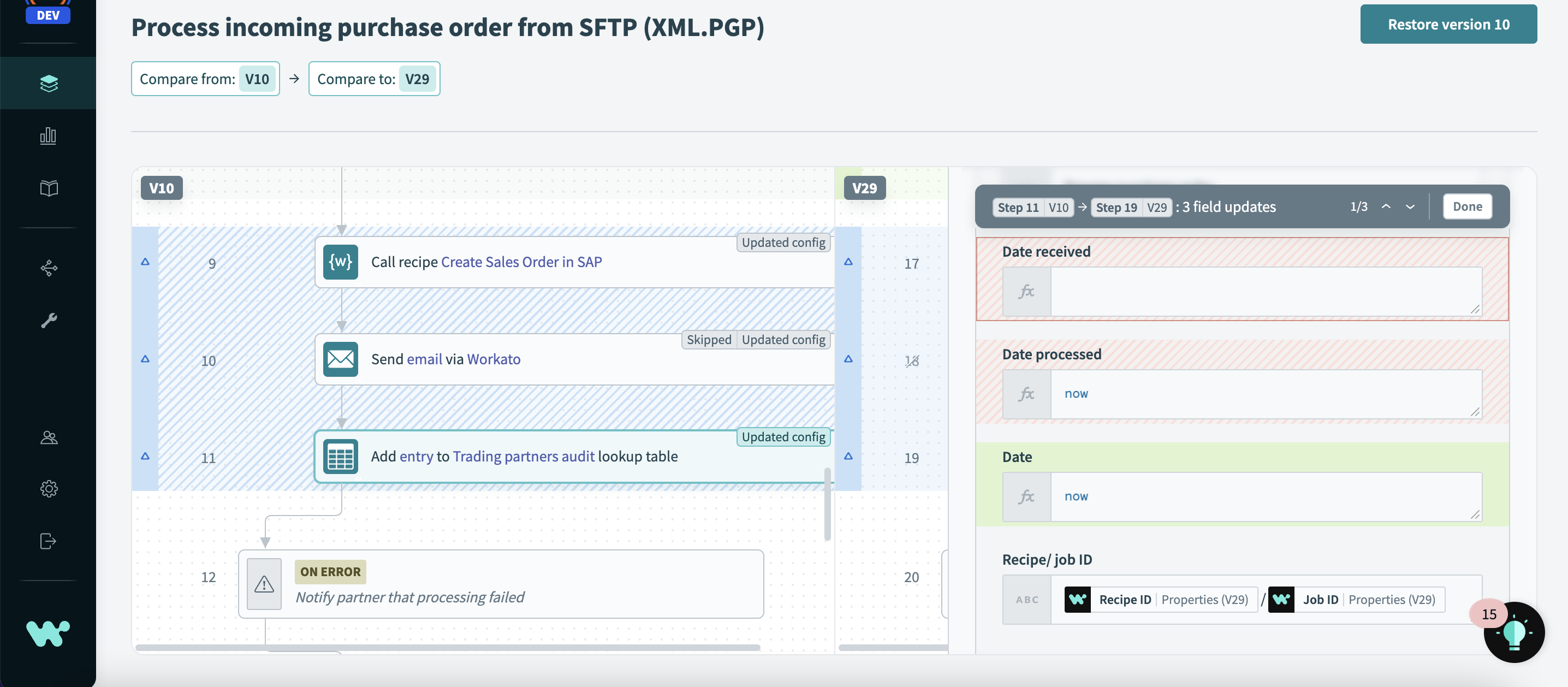
Task: Toggle formula mode on the Date received field
Action: [1026, 292]
